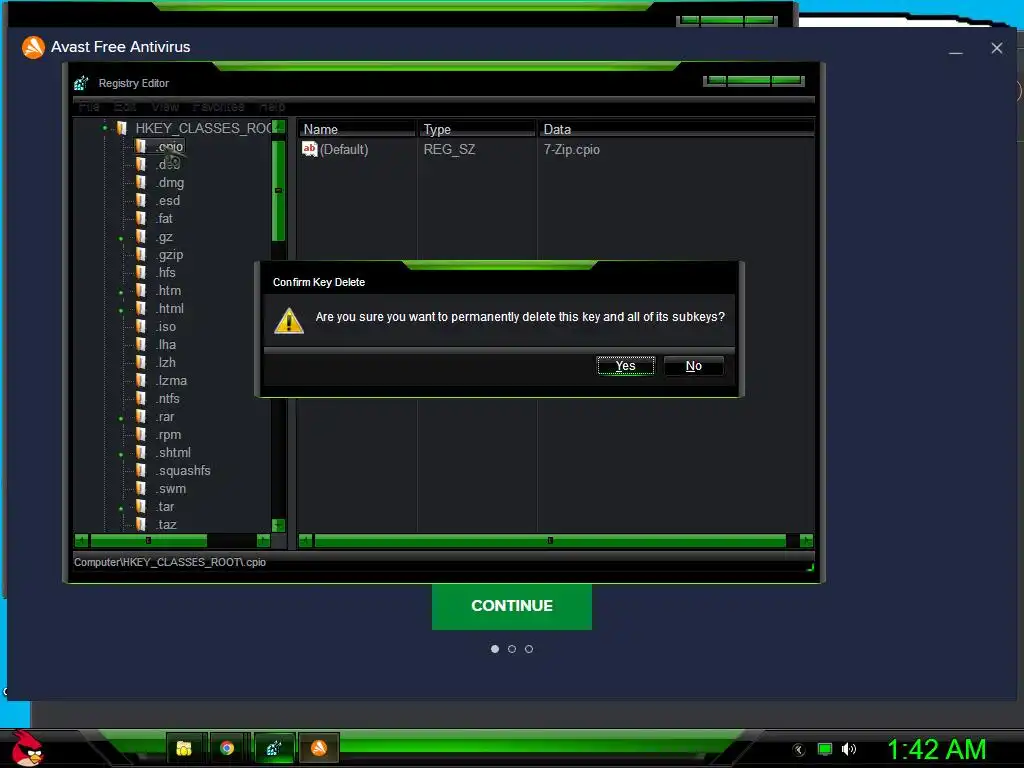Expand the .gz key
The width and height of the screenshot is (1024, 768).
click(x=121, y=238)
